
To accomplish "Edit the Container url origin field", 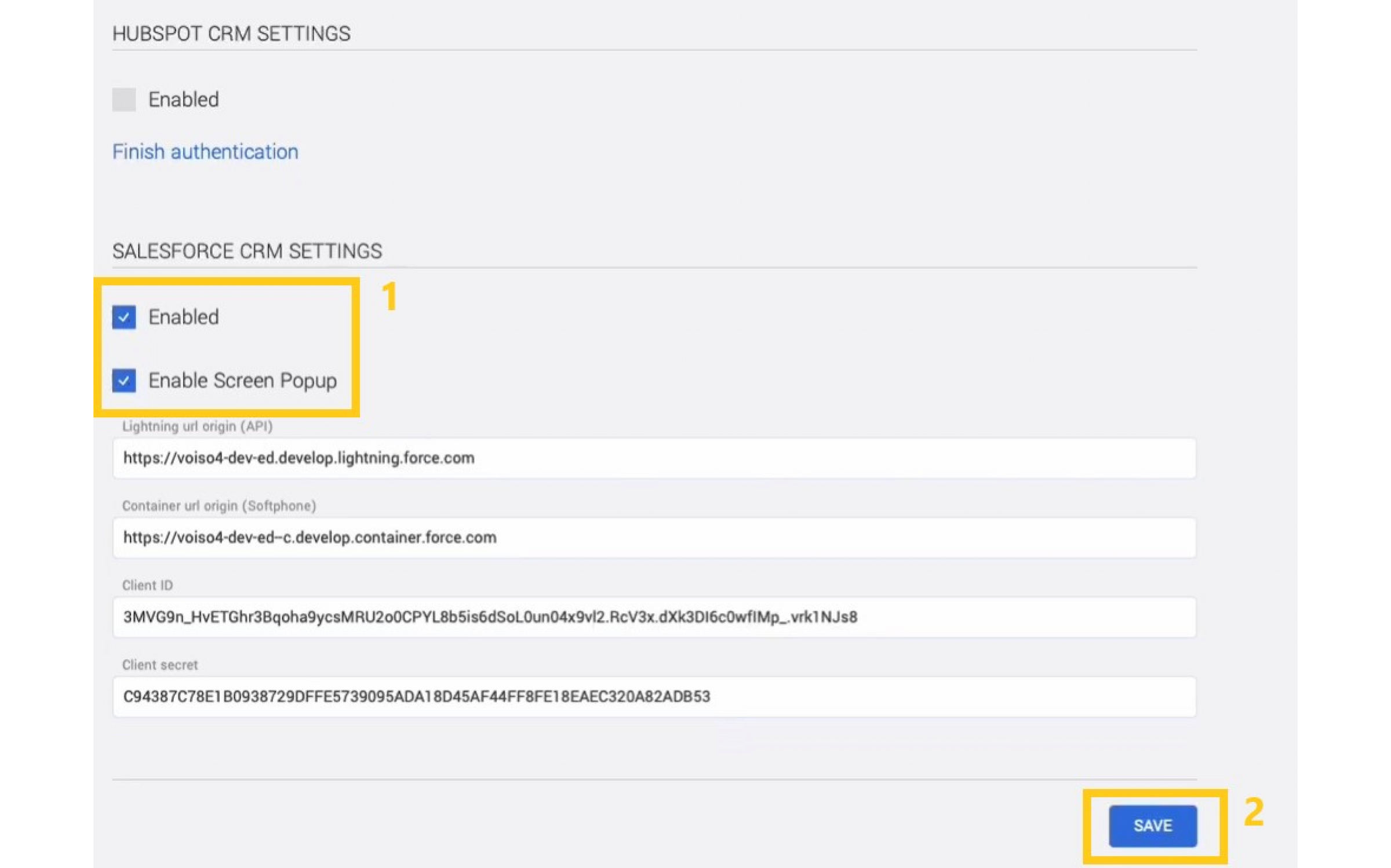I will 654,538.
